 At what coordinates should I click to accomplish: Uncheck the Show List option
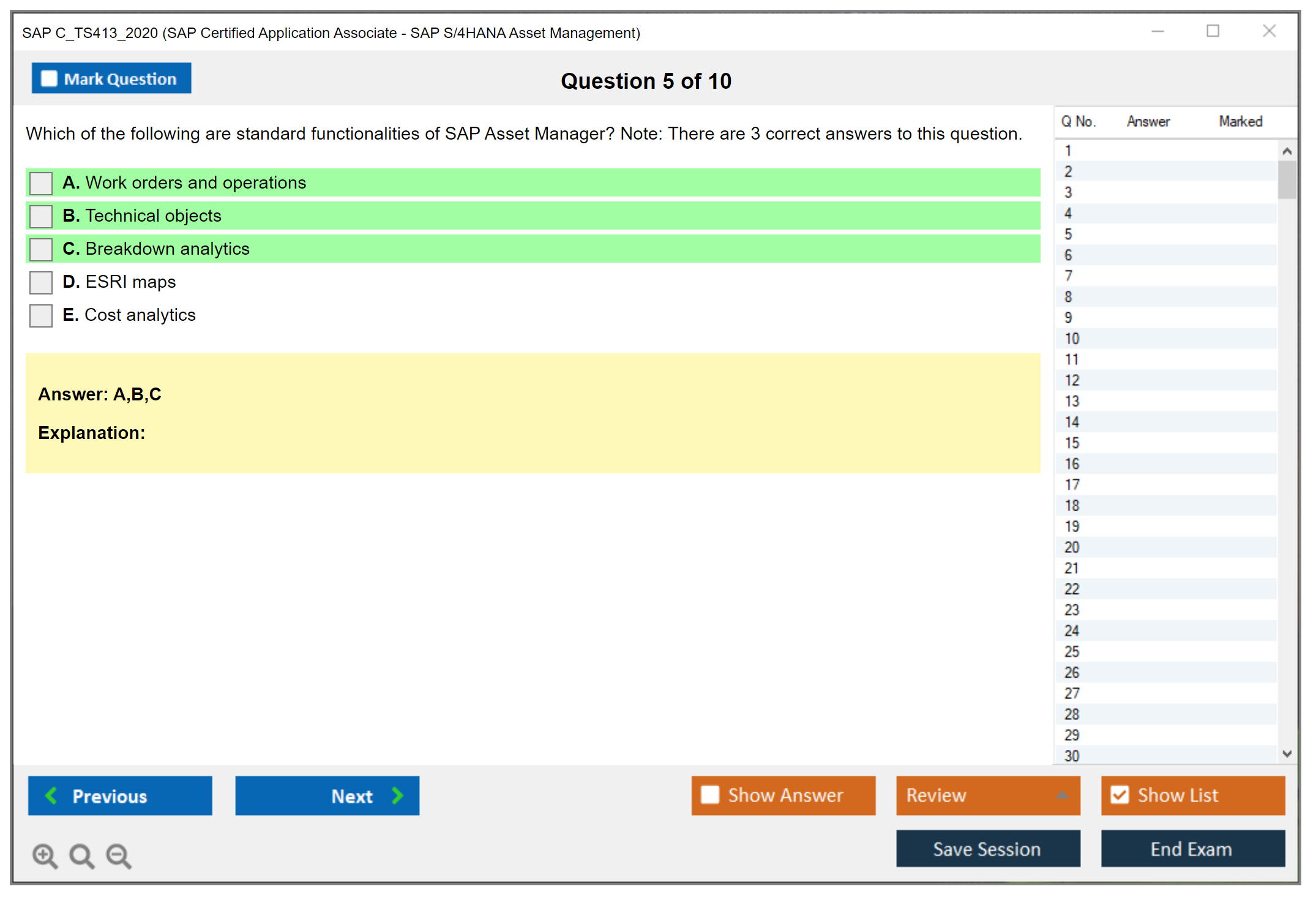(x=1120, y=795)
